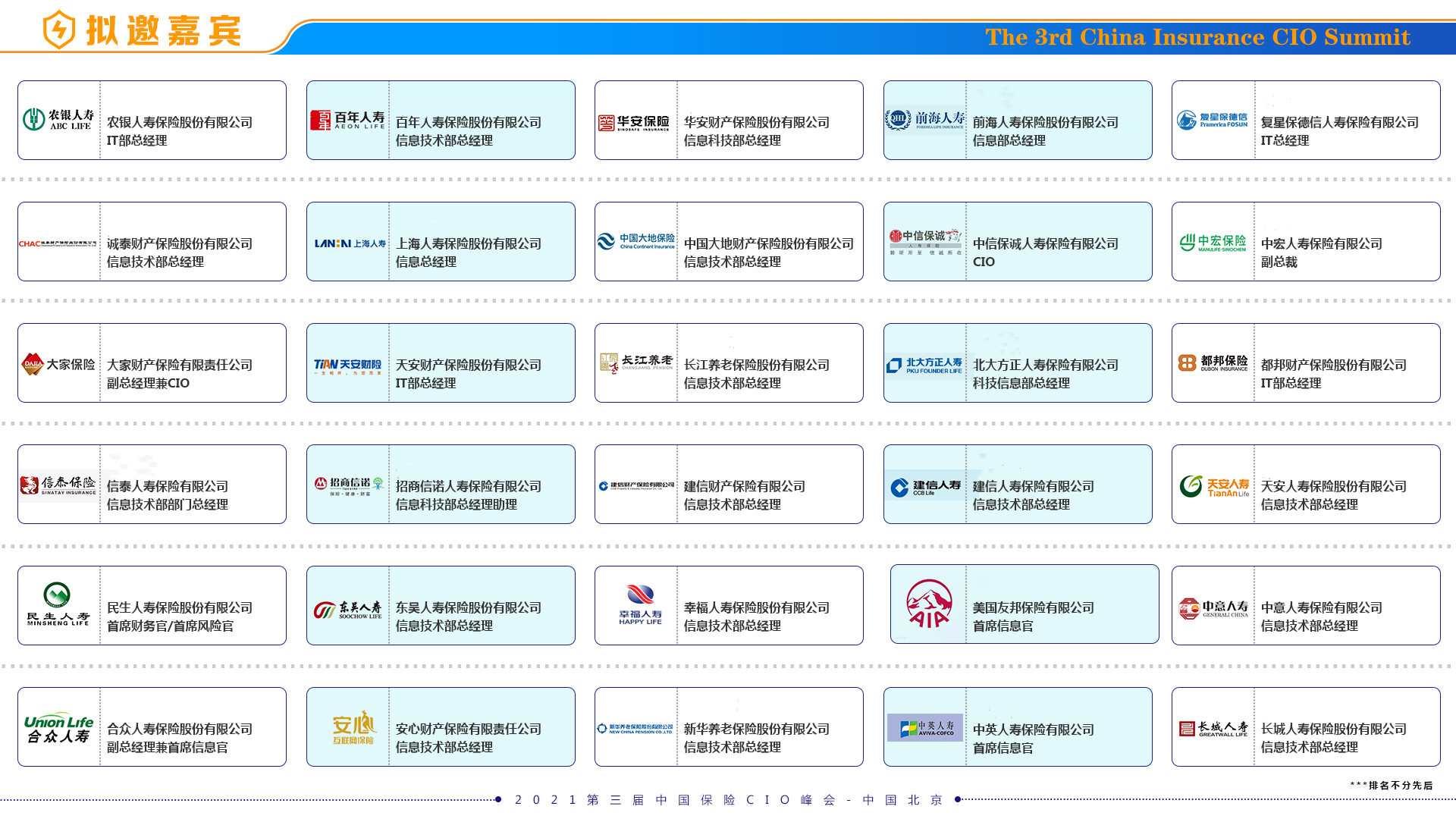Click the 中英人寿 Aviva-Cofco logo

coord(925,728)
